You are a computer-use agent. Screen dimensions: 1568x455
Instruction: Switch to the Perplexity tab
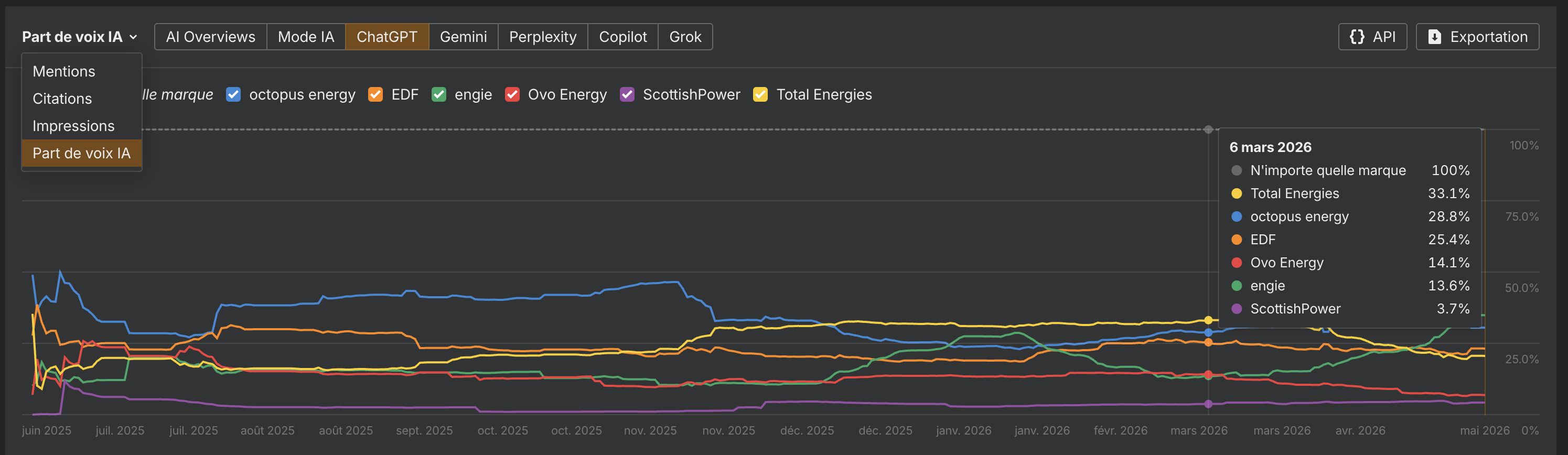click(543, 37)
